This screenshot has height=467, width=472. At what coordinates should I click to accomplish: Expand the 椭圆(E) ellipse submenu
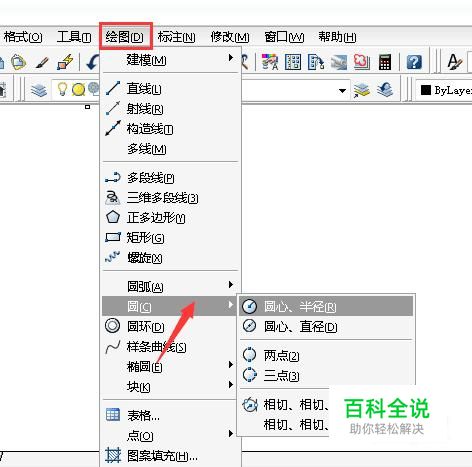tap(169, 367)
